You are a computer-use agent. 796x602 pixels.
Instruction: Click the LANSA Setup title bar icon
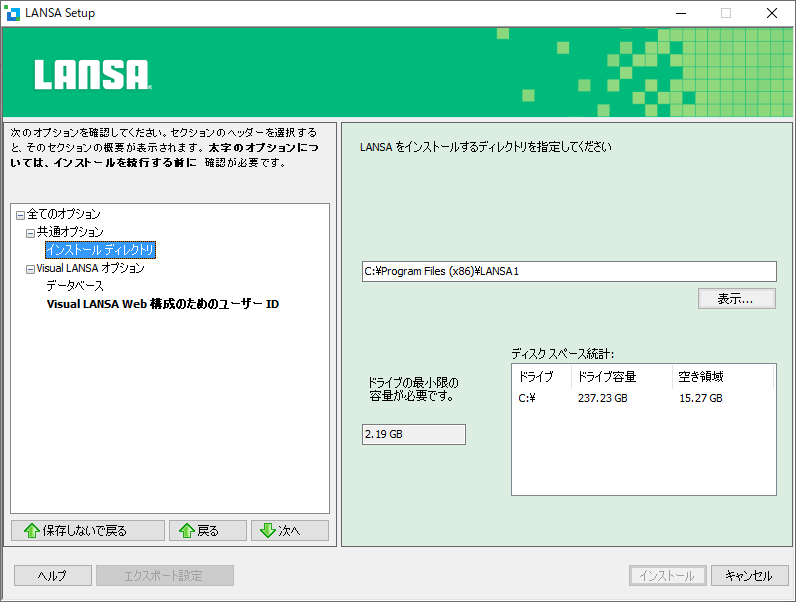(x=12, y=13)
